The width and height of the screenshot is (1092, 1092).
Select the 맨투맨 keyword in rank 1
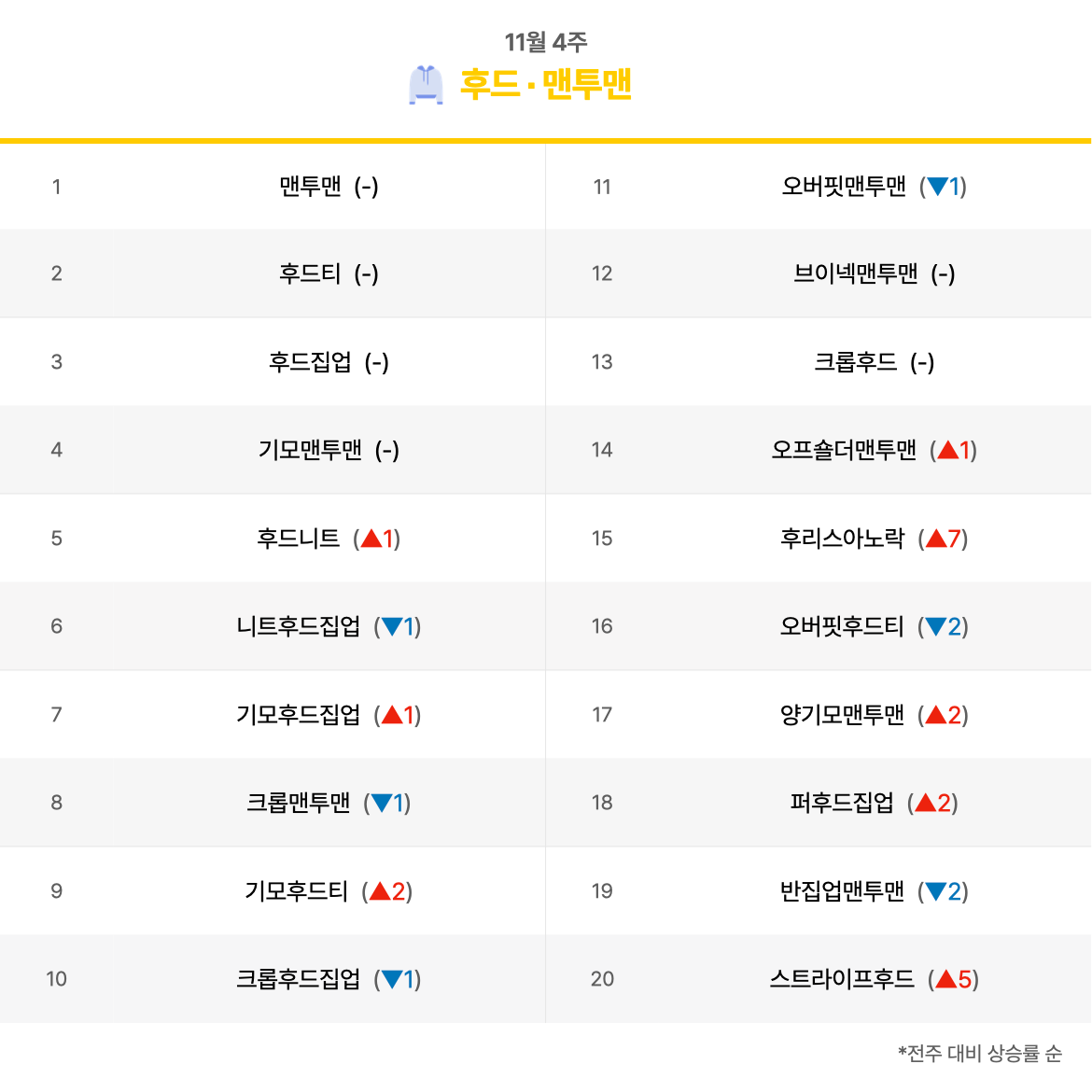coord(310,187)
